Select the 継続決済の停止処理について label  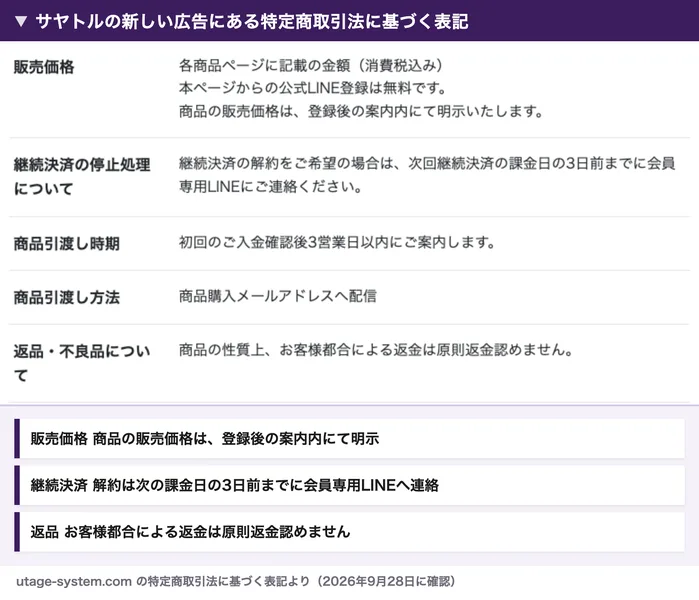point(82,177)
